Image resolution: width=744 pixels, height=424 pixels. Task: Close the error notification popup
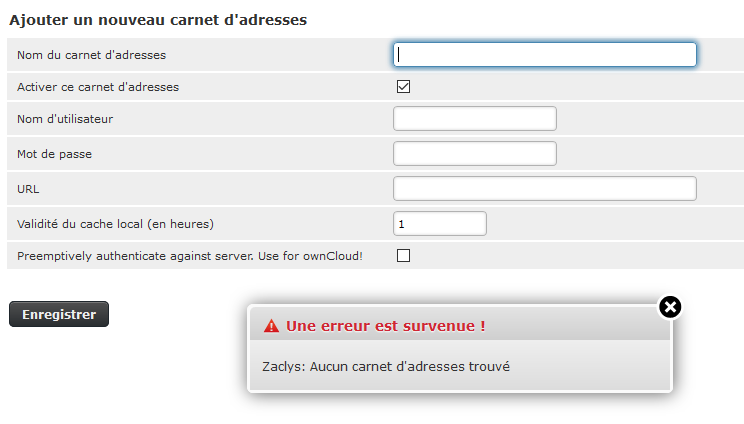coord(671,307)
